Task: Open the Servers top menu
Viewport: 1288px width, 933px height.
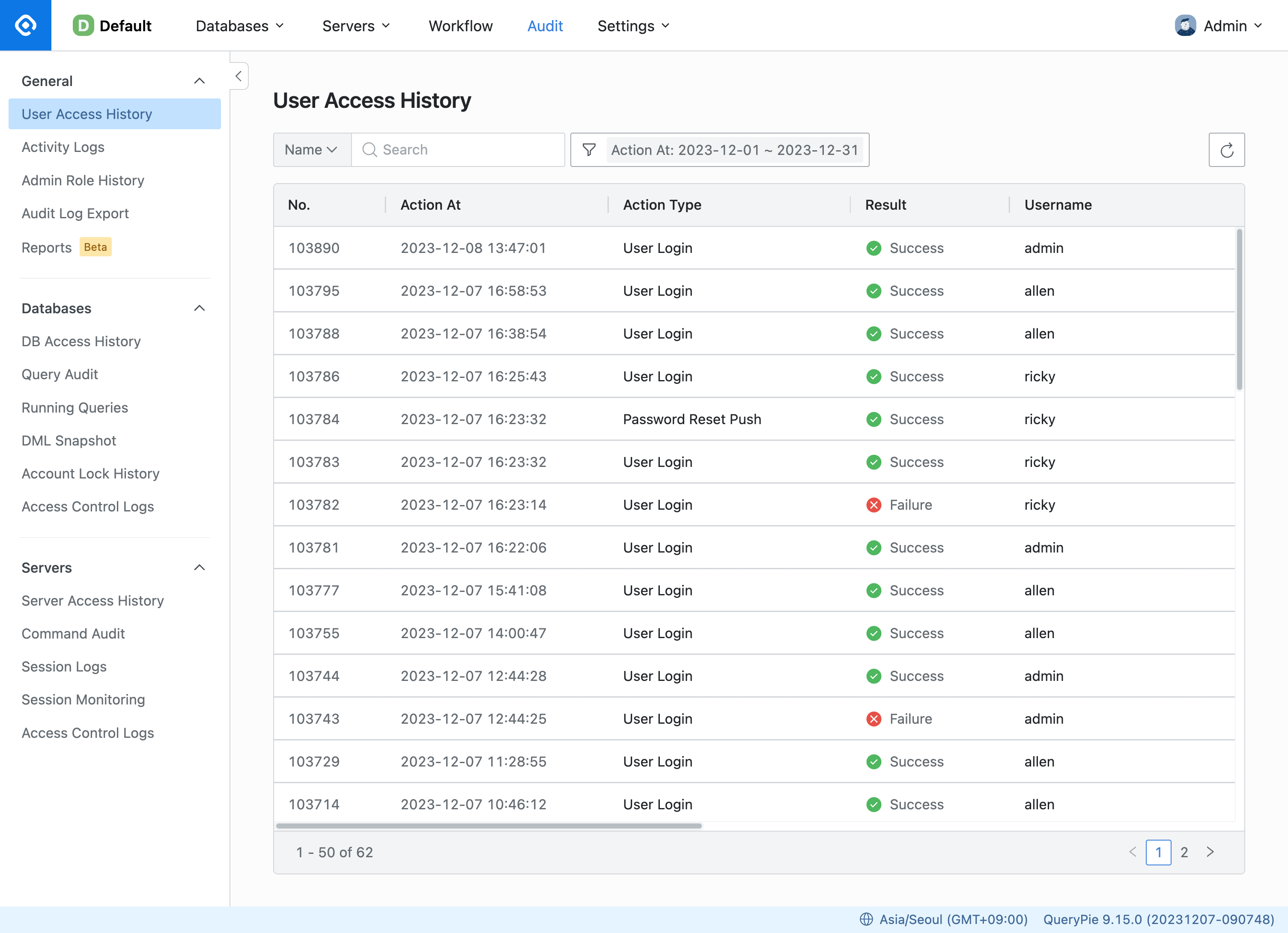Action: coord(356,26)
